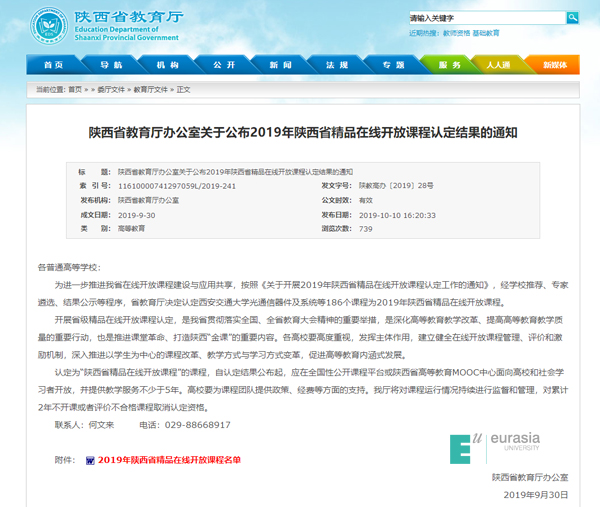Click the 教师资格 hot search link
This screenshot has height=507, width=600.
(455, 33)
